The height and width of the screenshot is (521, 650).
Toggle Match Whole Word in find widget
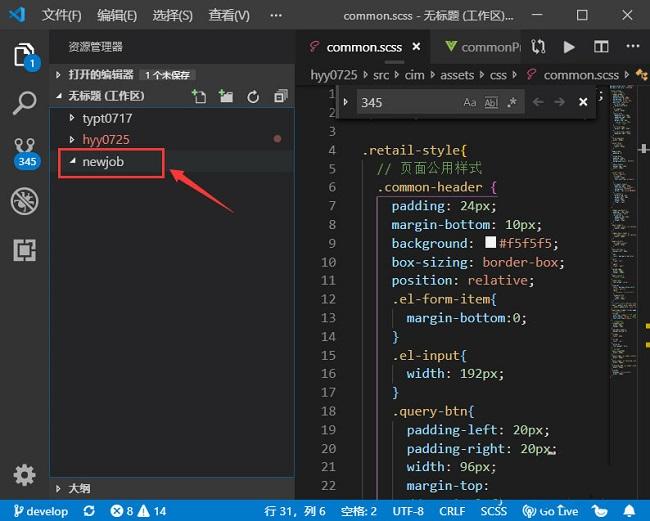491,102
